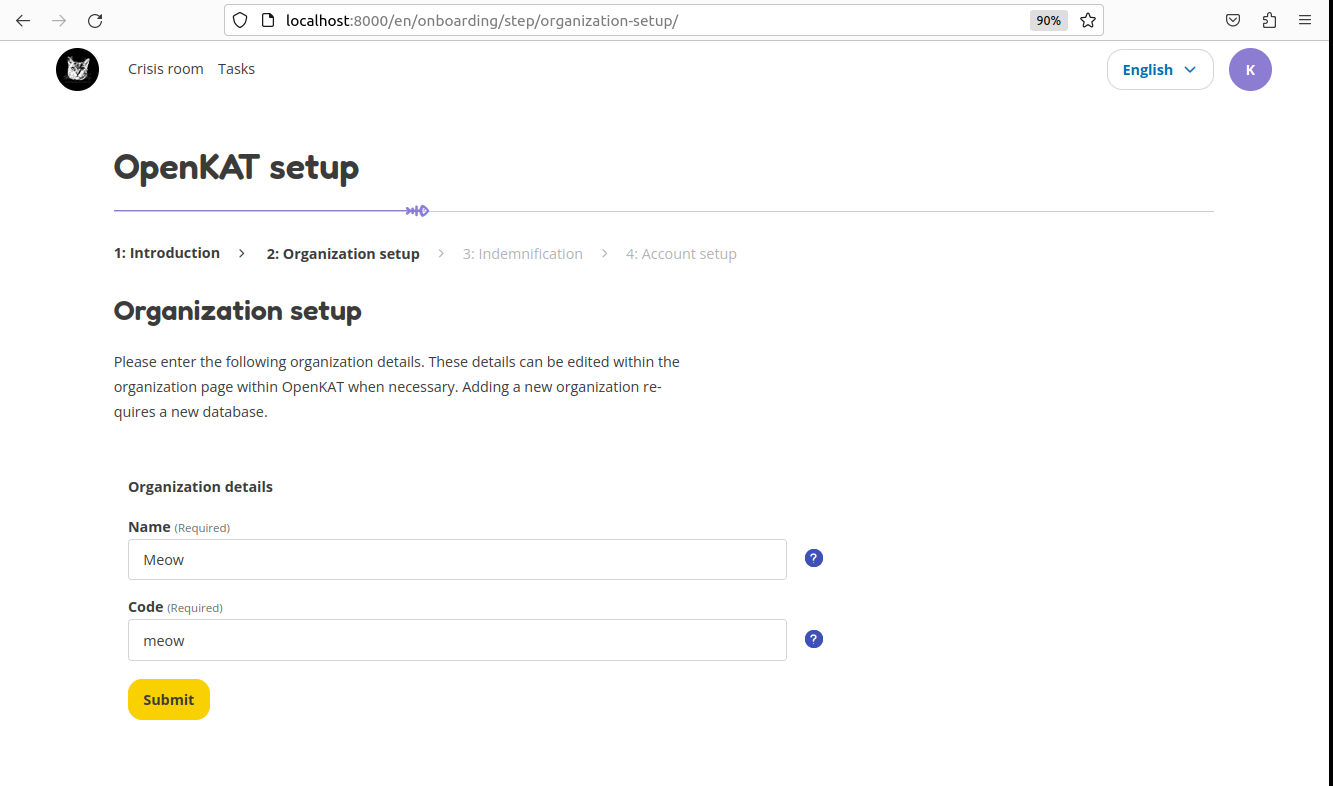The height and width of the screenshot is (786, 1333).
Task: Click the 90% zoom level indicator
Action: coord(1048,20)
